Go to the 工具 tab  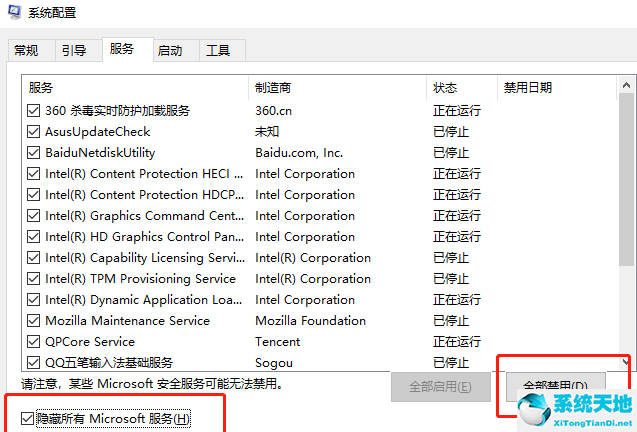(x=218, y=50)
